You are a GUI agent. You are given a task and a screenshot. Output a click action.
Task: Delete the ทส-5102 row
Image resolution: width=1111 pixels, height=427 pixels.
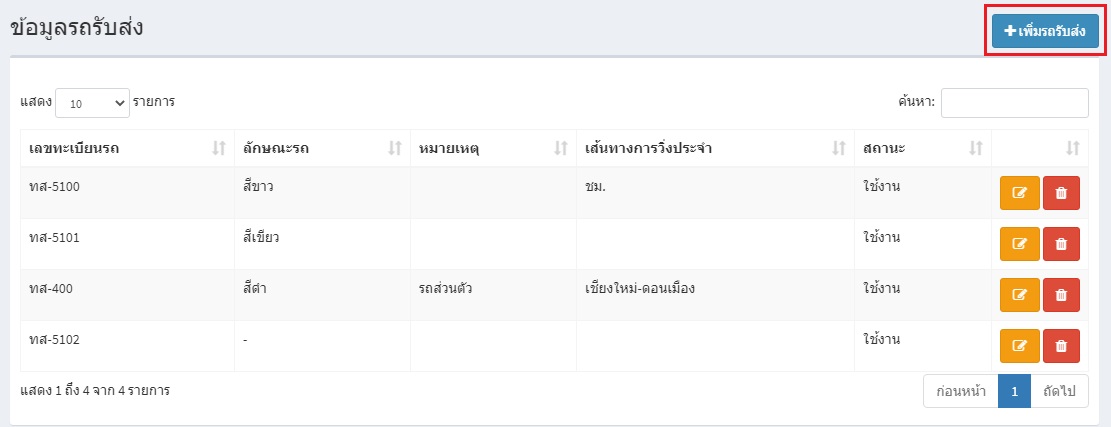pyautogui.click(x=1061, y=346)
